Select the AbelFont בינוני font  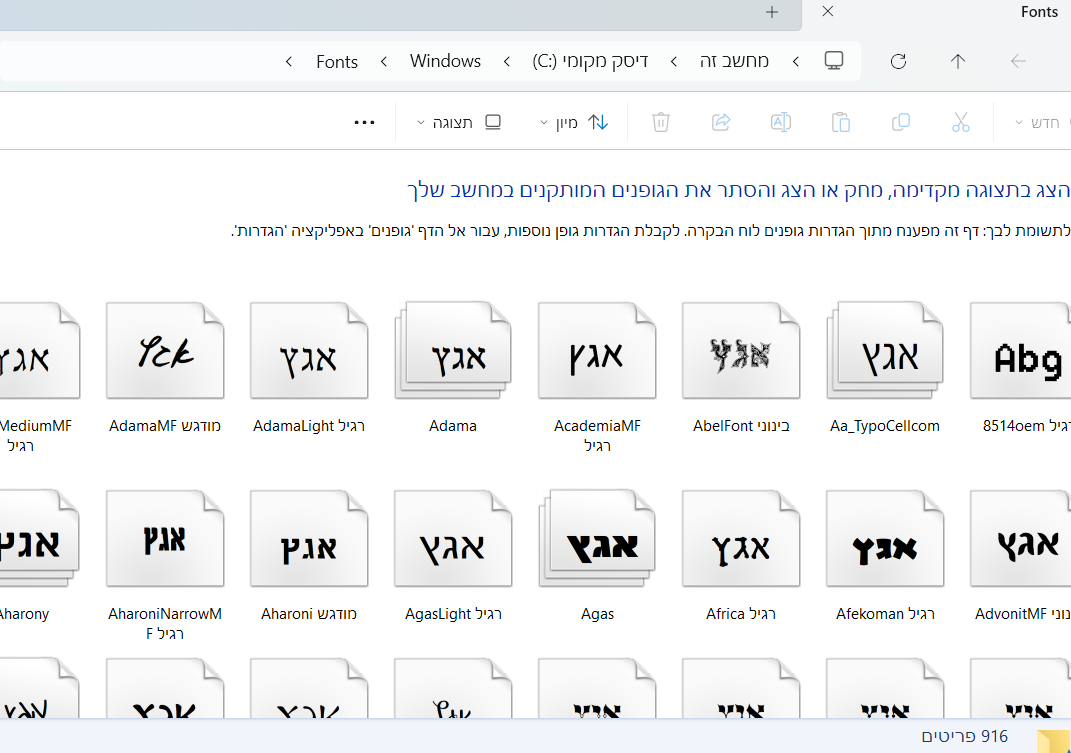741,351
